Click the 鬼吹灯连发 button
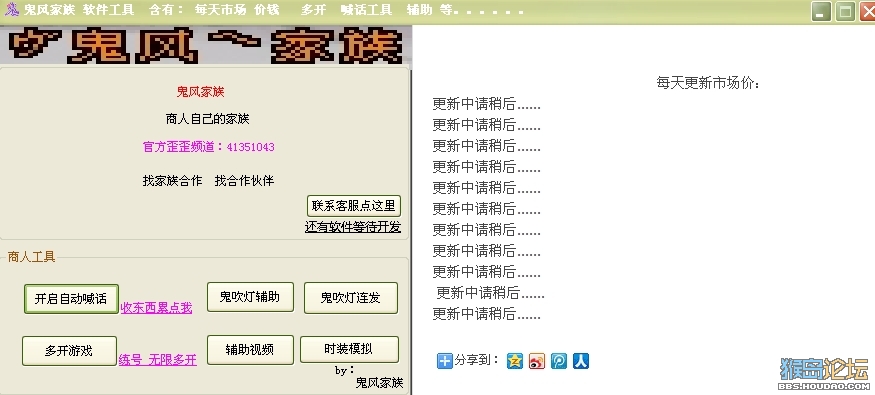The width and height of the screenshot is (875, 395). tap(350, 297)
